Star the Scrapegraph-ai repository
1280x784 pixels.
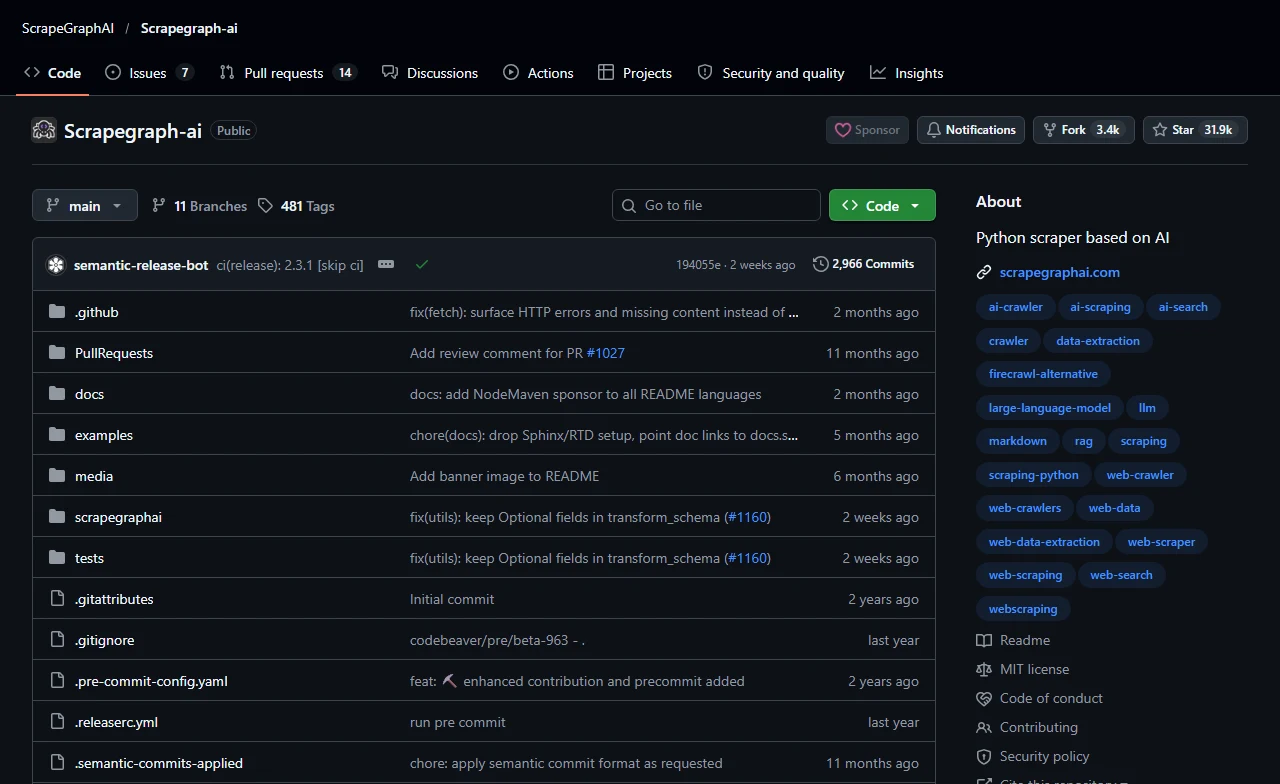point(1195,130)
